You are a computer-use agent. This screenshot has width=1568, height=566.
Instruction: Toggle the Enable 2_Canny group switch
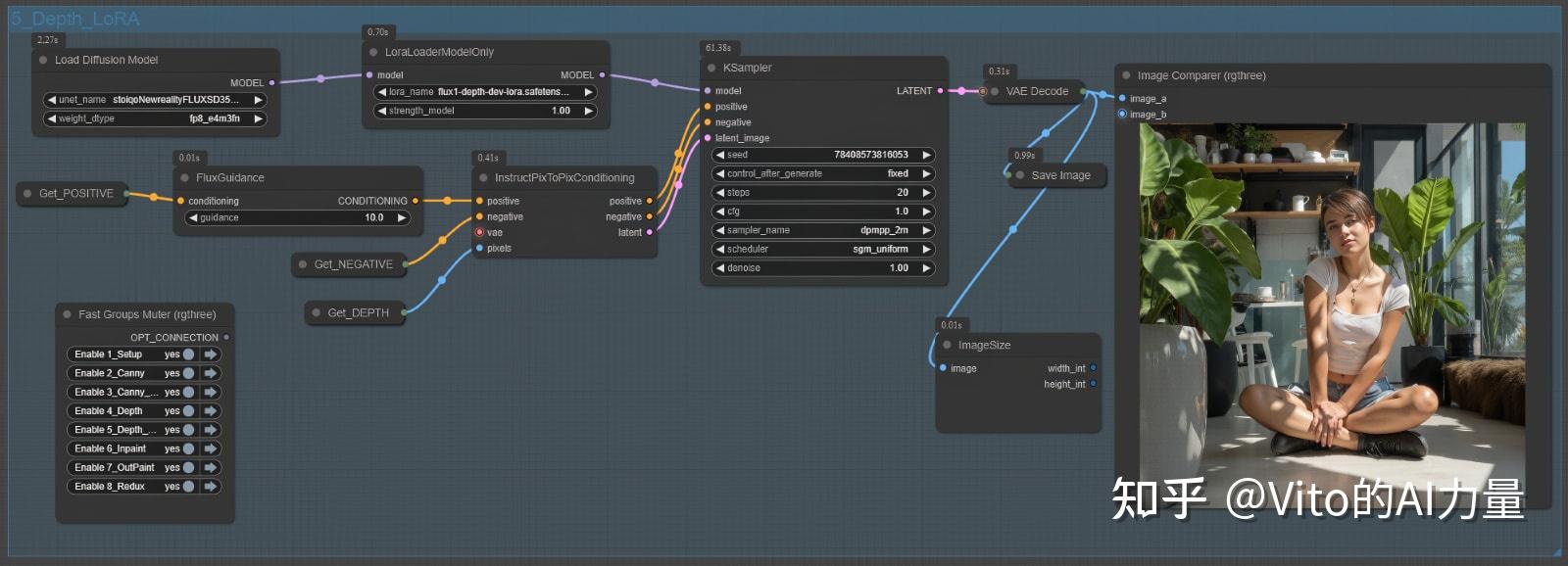coord(188,373)
